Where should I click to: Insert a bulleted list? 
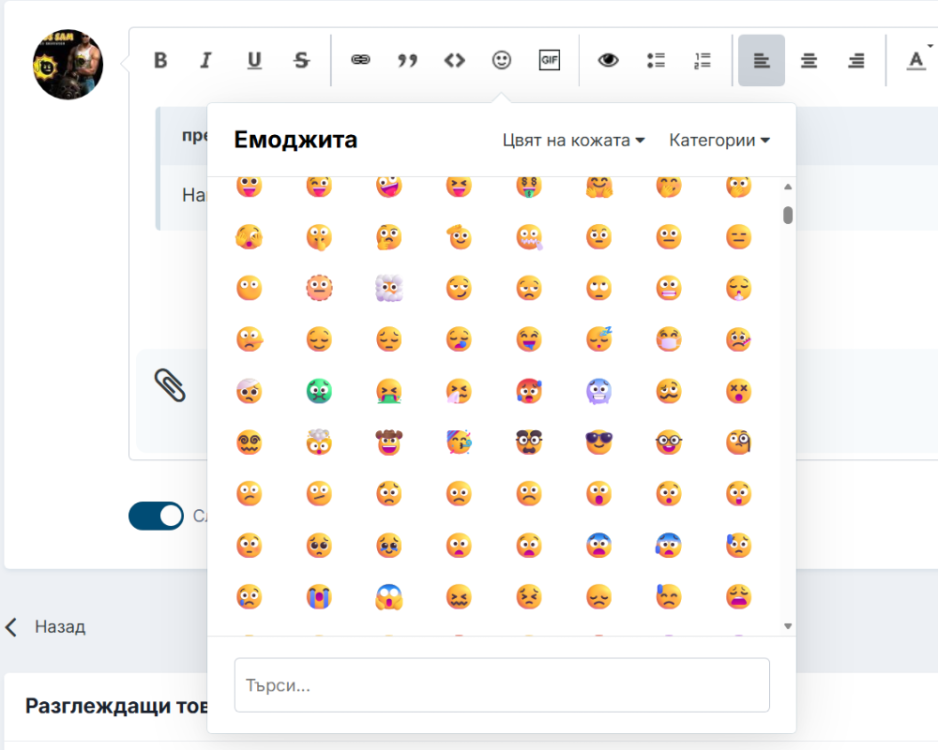656,60
